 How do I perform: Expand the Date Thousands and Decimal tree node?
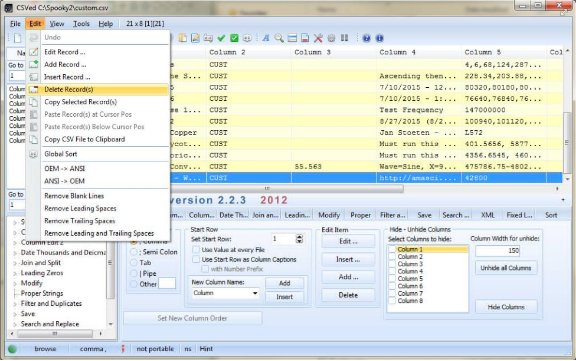(15, 253)
